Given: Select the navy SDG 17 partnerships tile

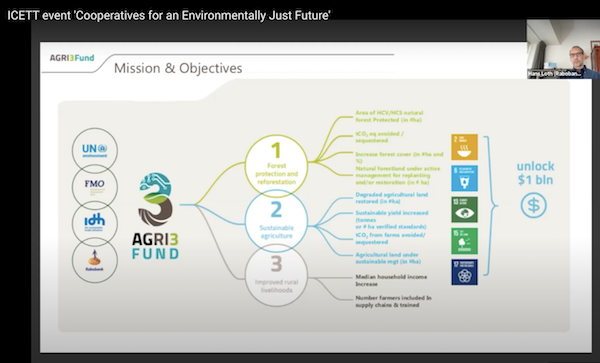Looking at the screenshot, I should point(464,272).
